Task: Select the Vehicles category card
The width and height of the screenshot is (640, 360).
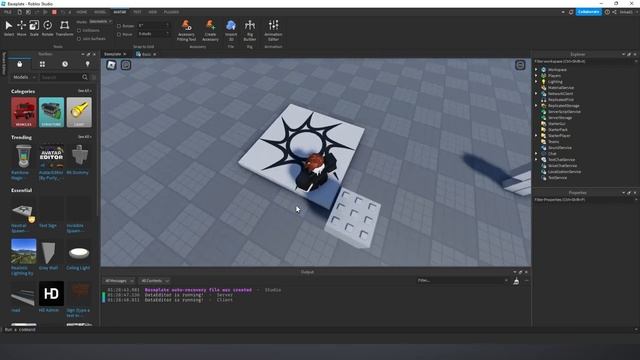Action: click(x=24, y=112)
